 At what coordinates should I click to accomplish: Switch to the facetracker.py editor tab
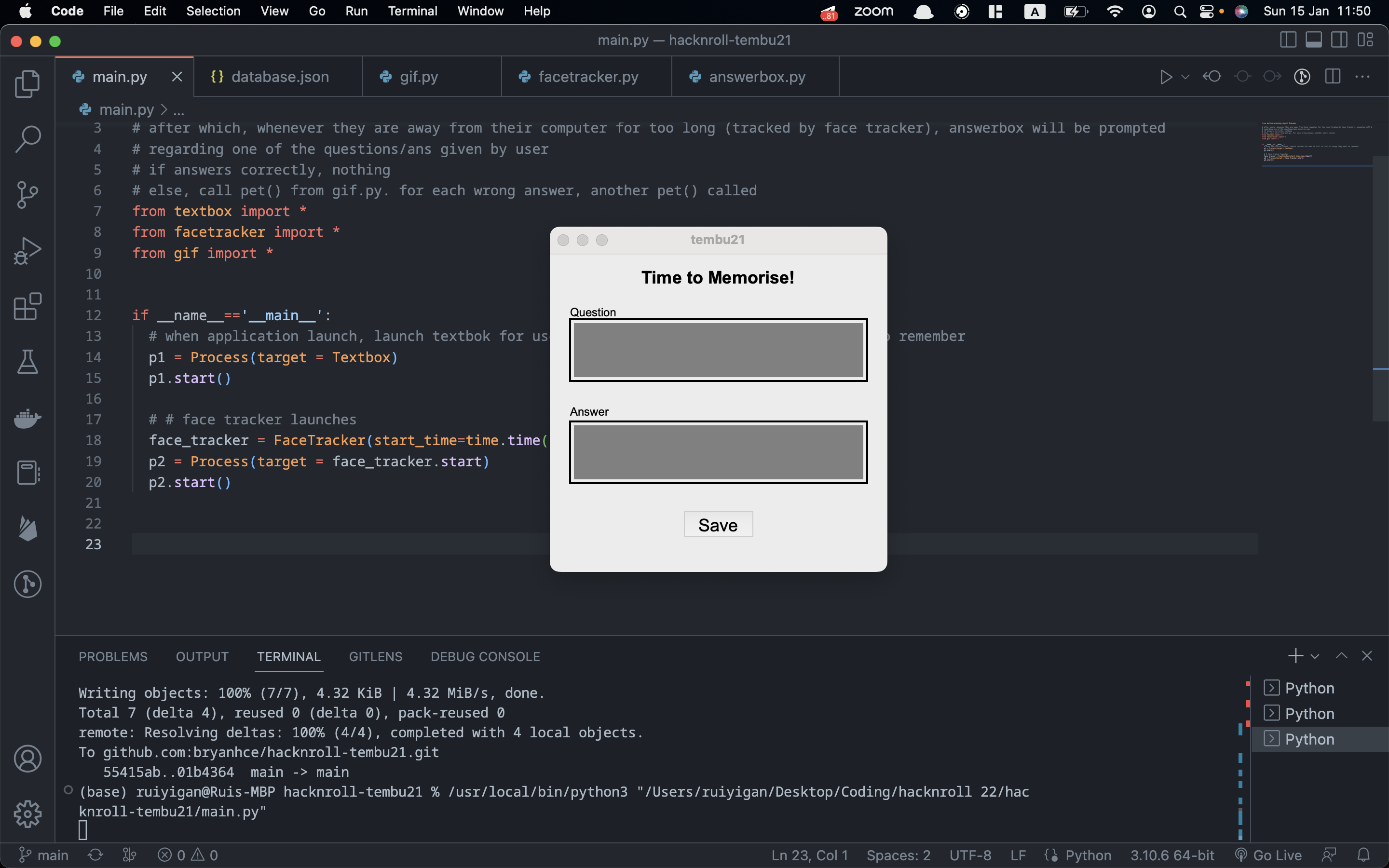(587, 76)
